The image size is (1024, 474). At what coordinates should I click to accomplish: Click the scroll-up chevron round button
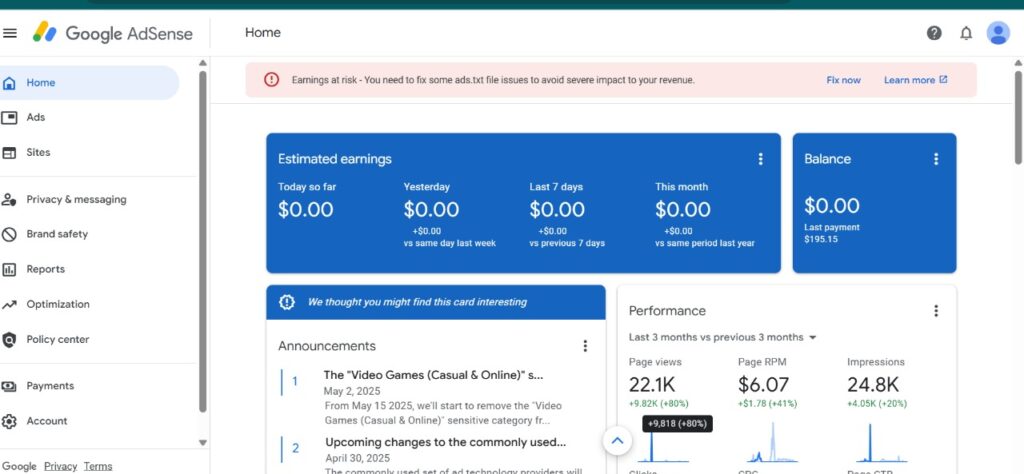(617, 441)
